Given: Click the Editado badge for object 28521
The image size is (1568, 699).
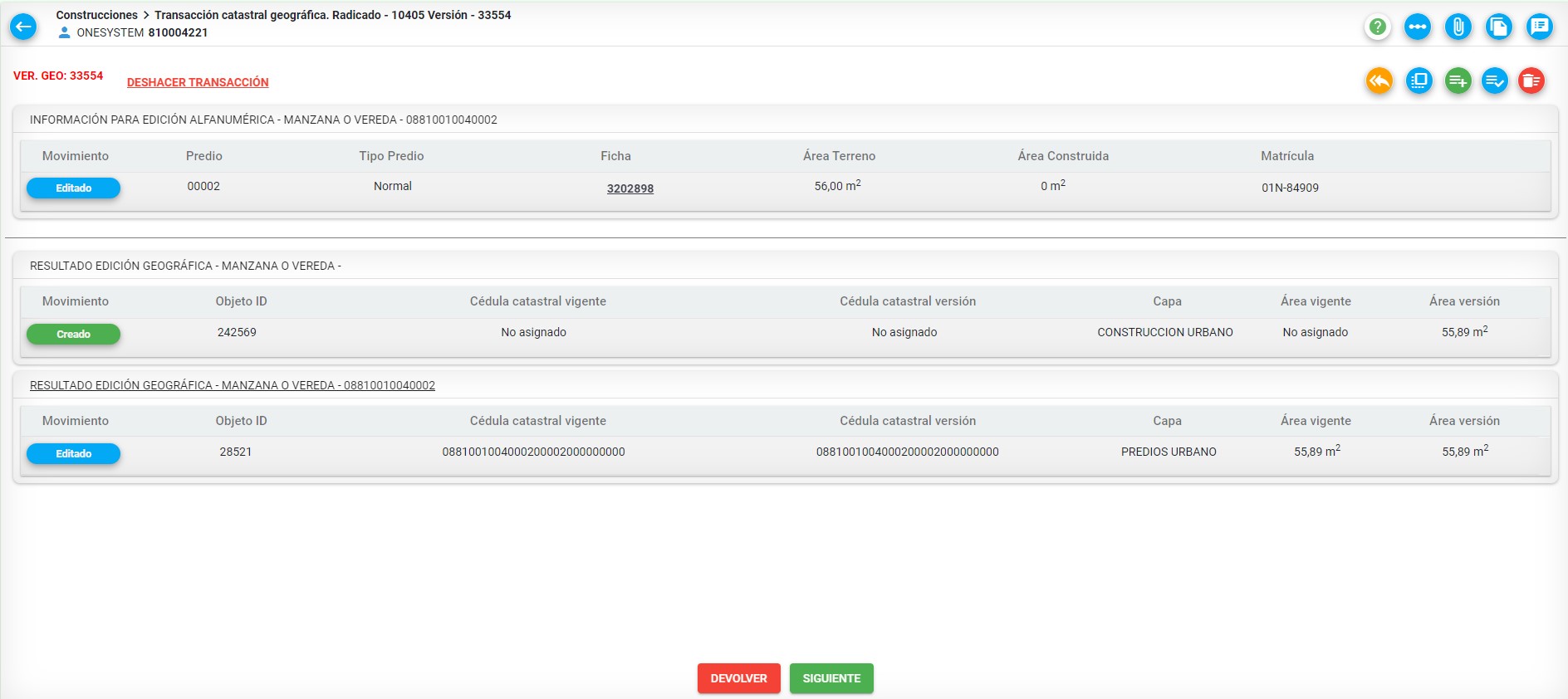Looking at the screenshot, I should click(x=74, y=454).
